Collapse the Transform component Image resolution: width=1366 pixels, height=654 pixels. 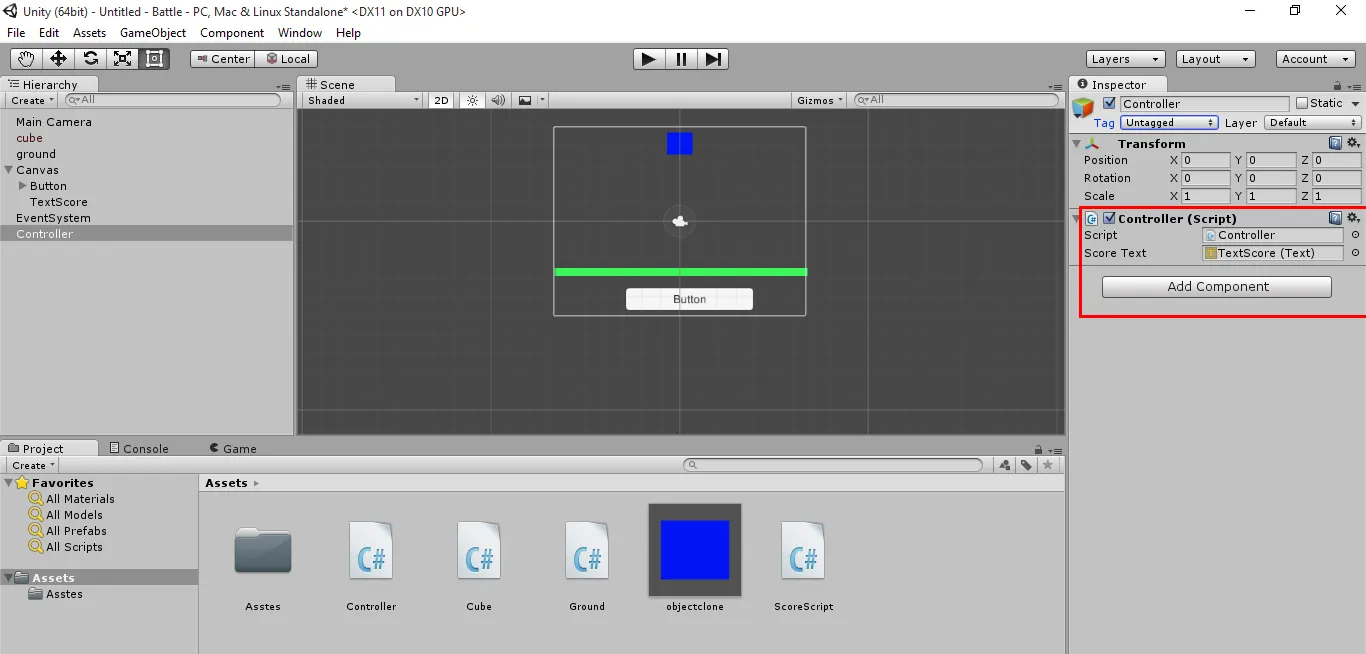[1077, 144]
